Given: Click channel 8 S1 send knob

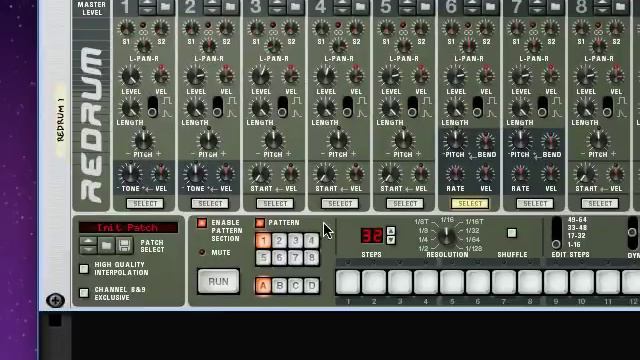Looking at the screenshot, I should tap(582, 29).
